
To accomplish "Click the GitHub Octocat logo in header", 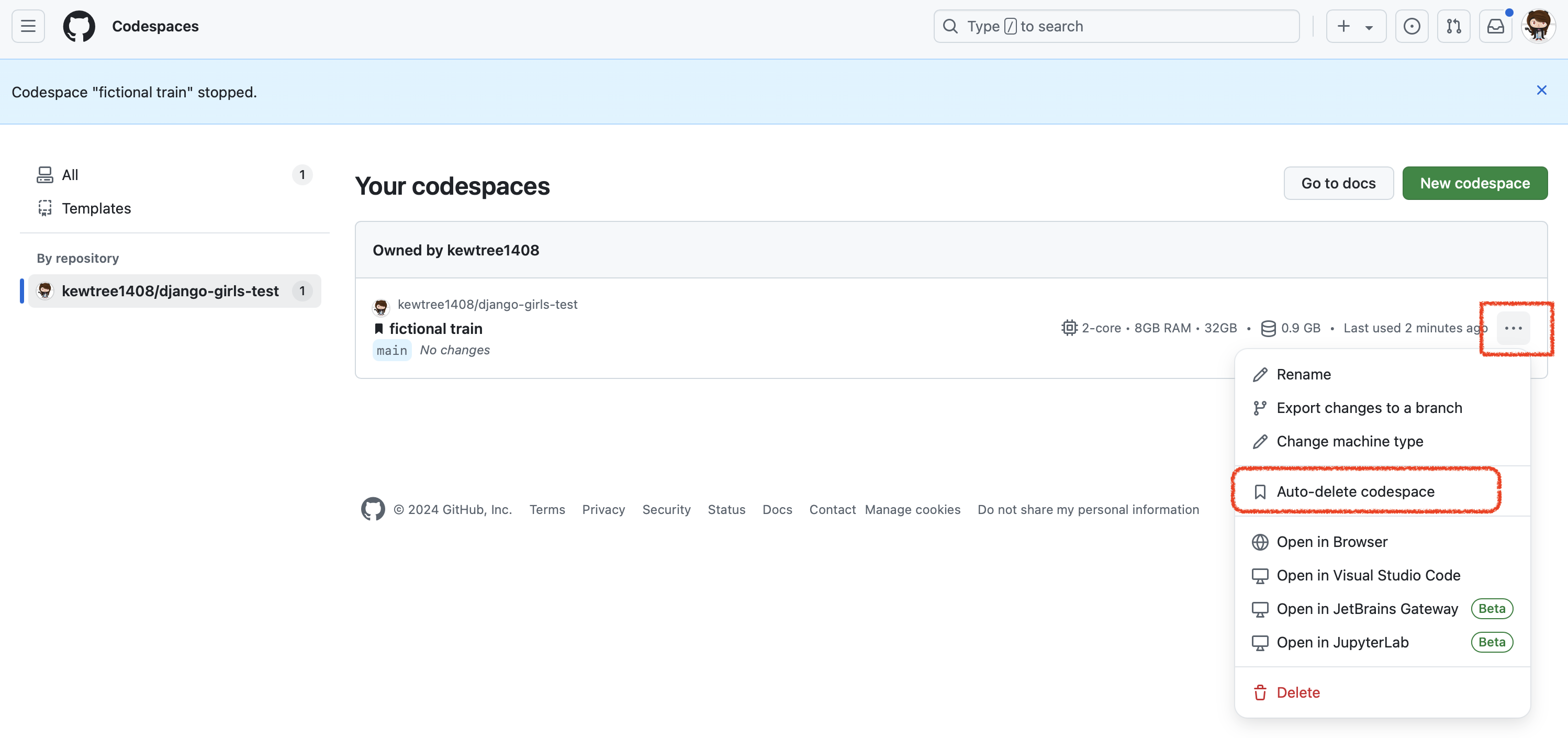I will [79, 26].
